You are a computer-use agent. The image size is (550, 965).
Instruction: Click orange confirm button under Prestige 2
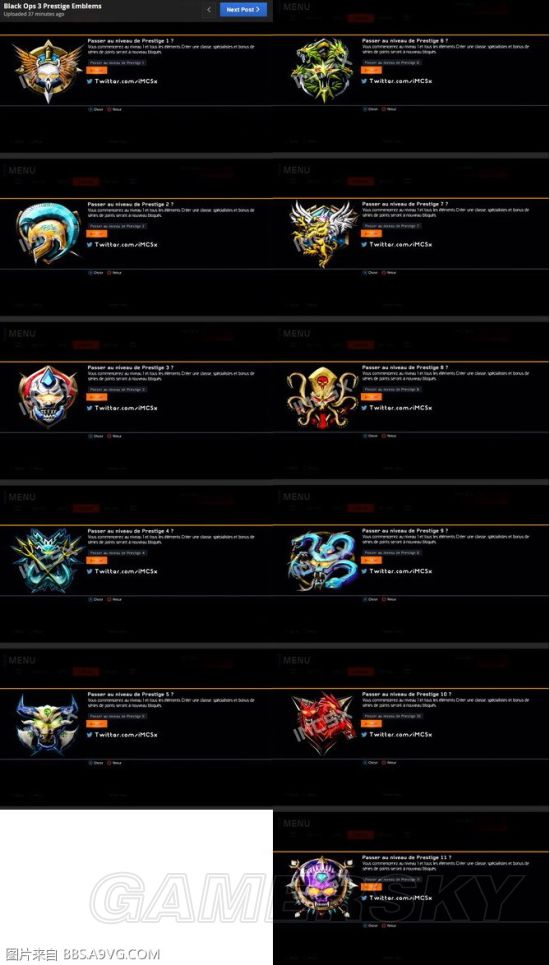pos(97,234)
